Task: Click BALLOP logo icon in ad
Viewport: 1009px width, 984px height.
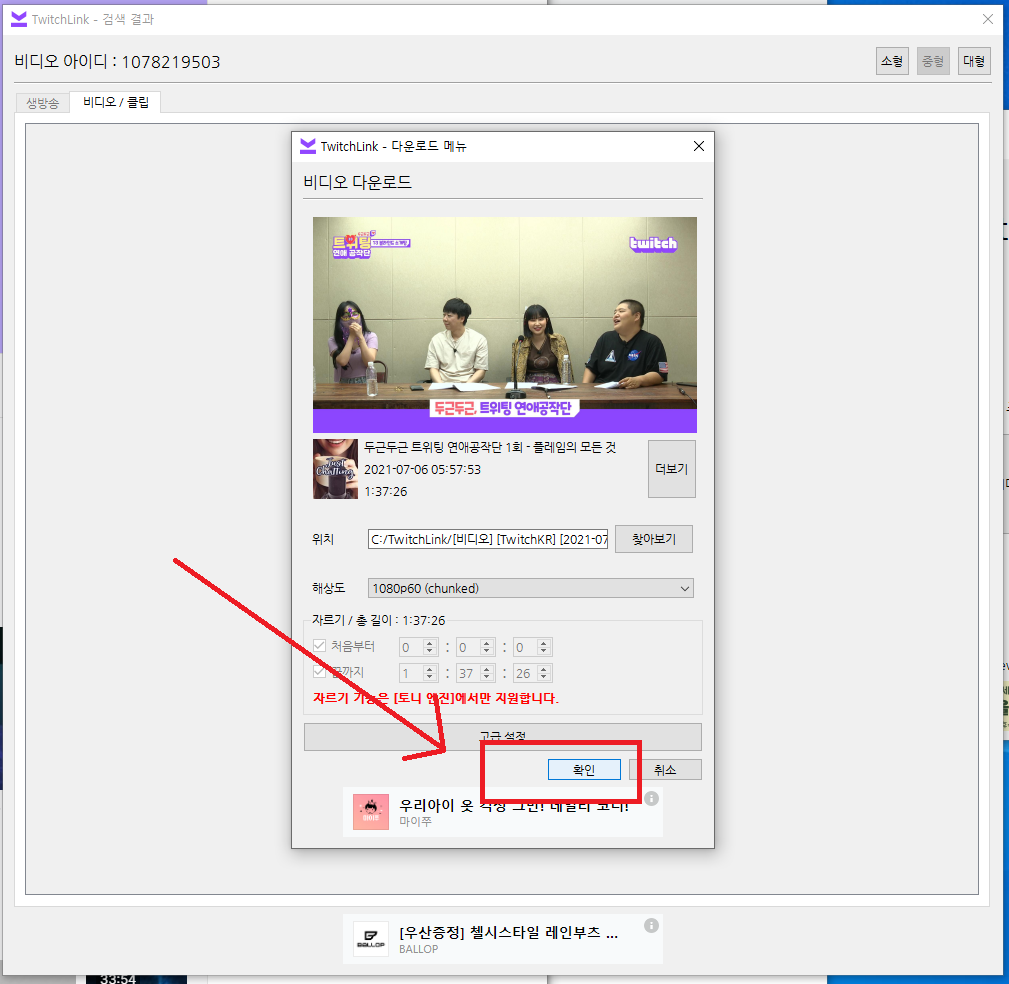Action: tap(371, 939)
